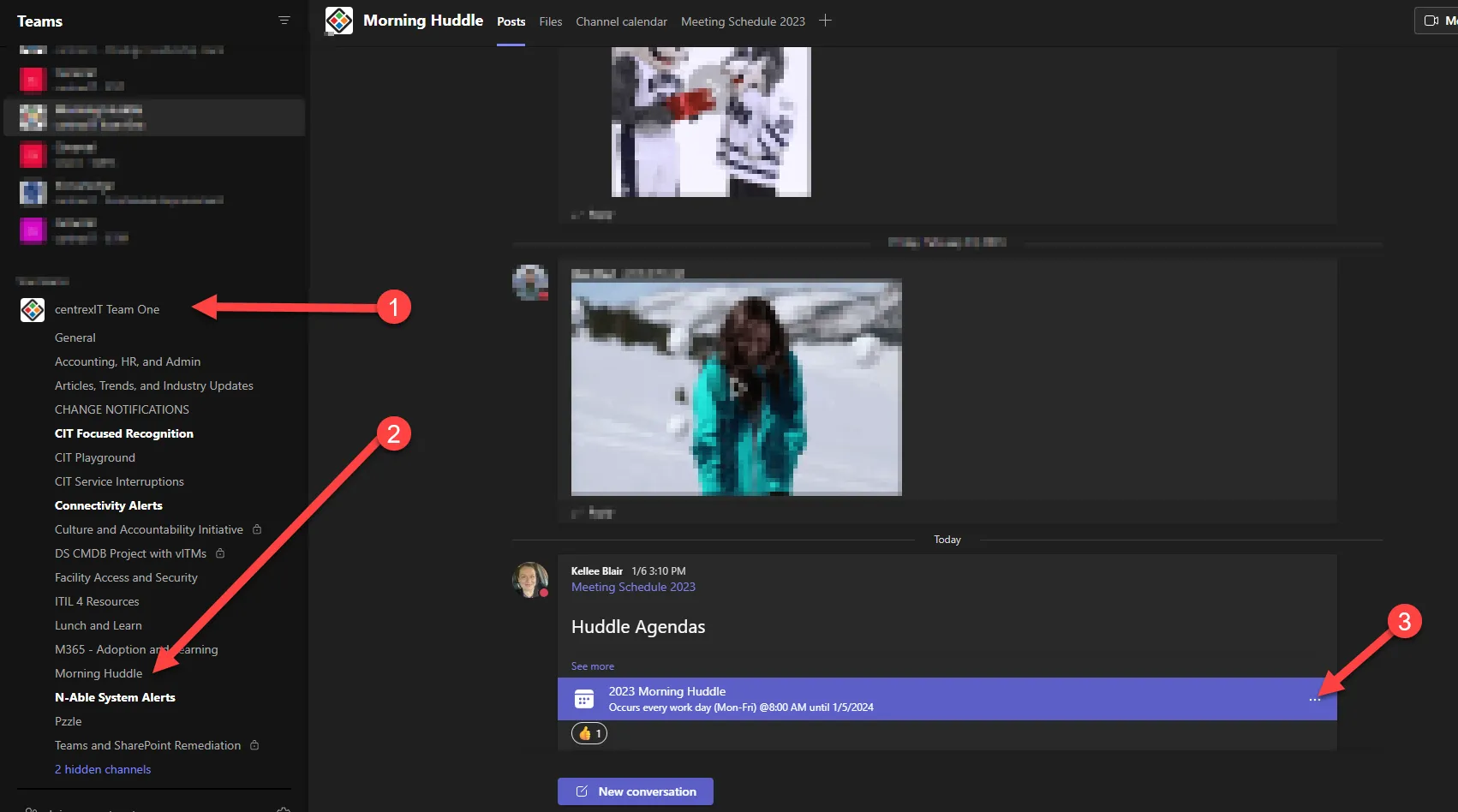
Task: Switch to the Files tab
Action: click(551, 21)
